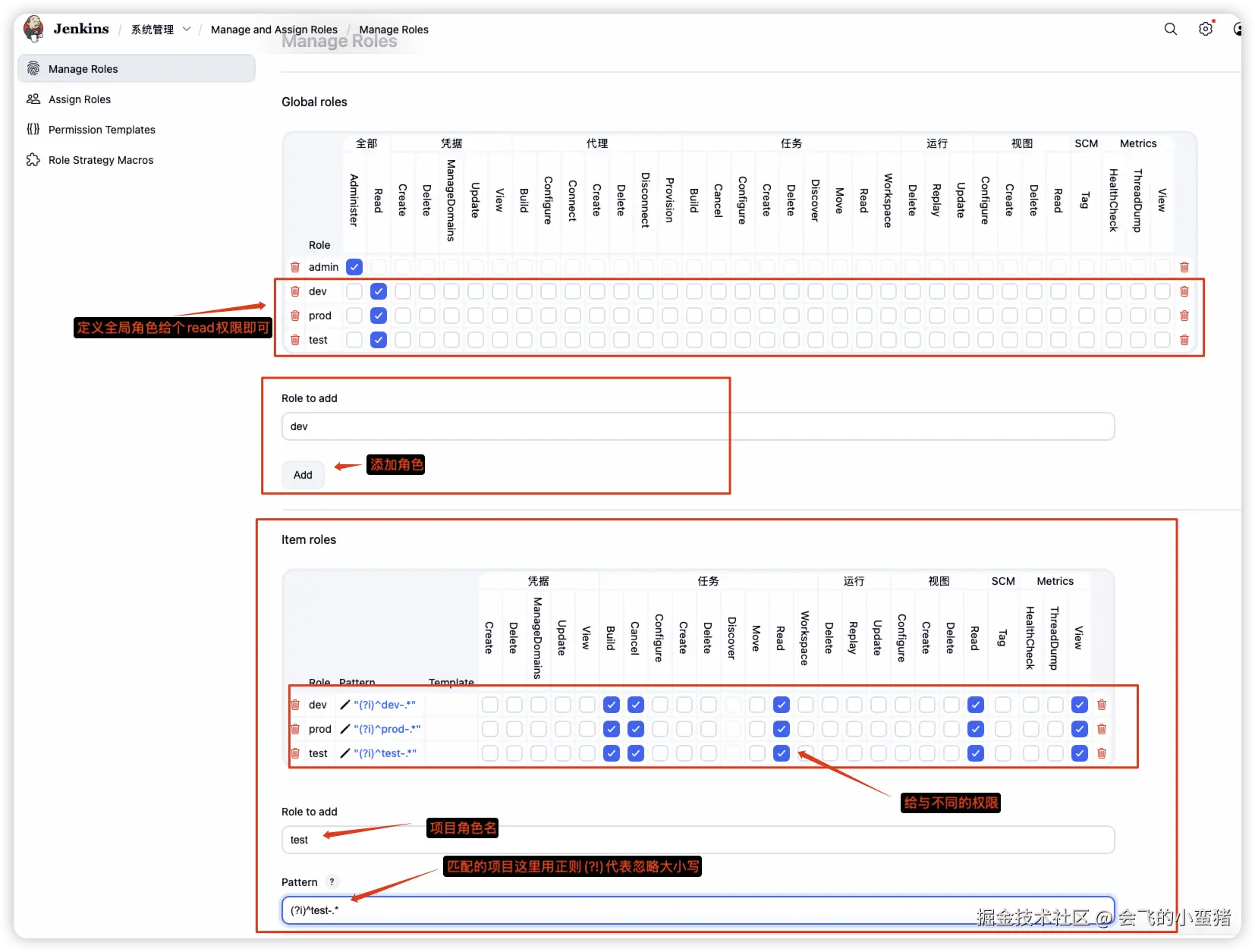
Task: Focus the item Role to add field containing test
Action: 698,840
